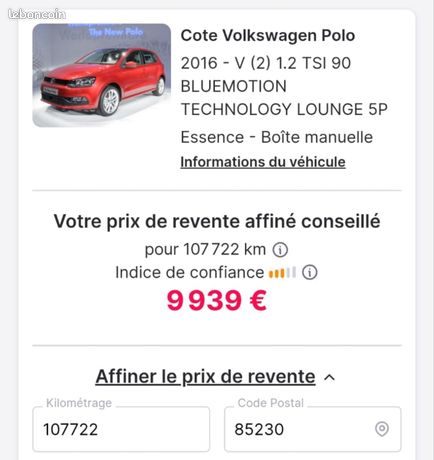The image size is (434, 460).
Task: Click the Cote Volkswagen Polo title
Action: [x=268, y=35]
